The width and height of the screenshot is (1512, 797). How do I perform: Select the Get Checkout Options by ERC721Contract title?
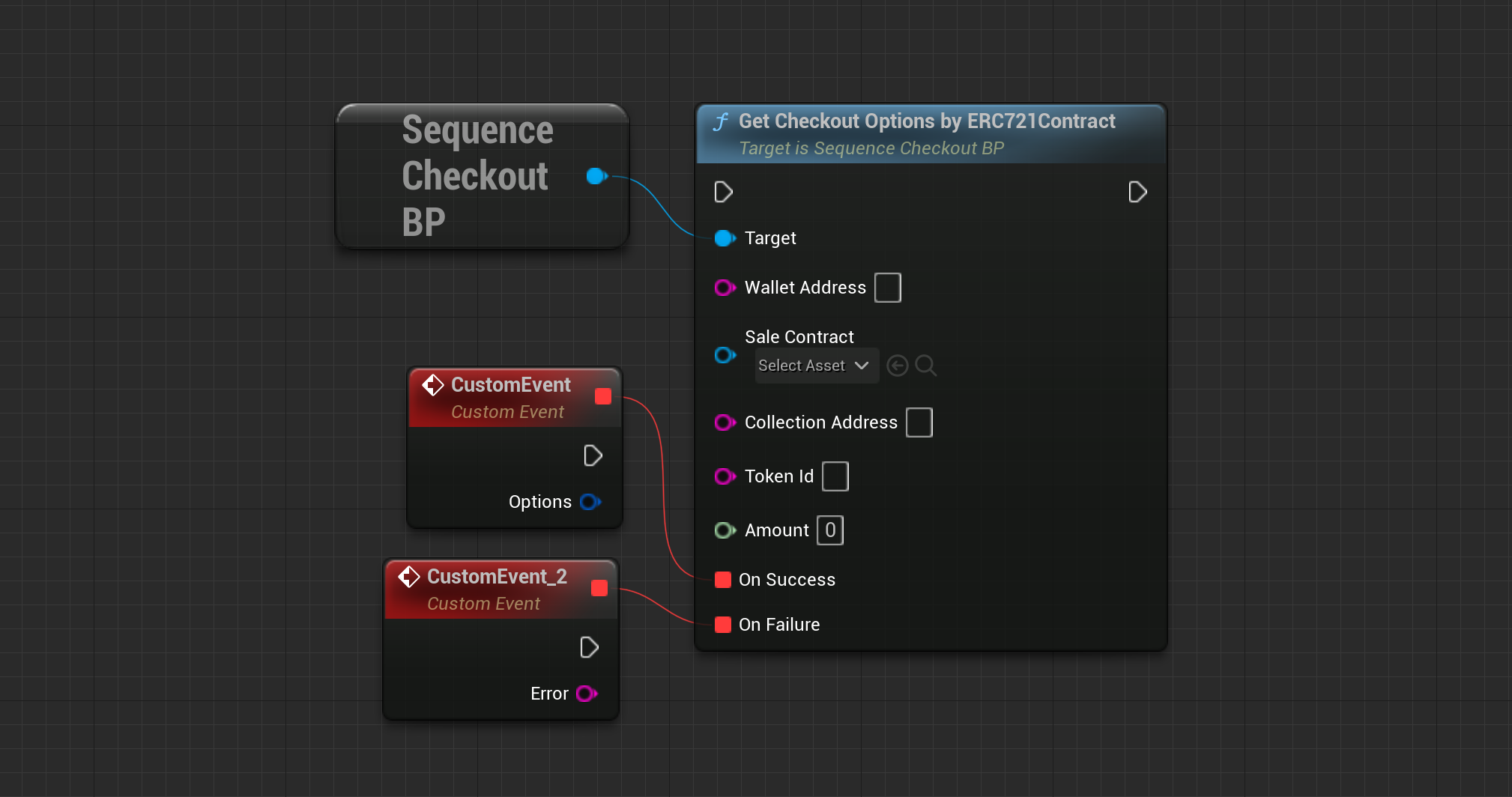[927, 121]
